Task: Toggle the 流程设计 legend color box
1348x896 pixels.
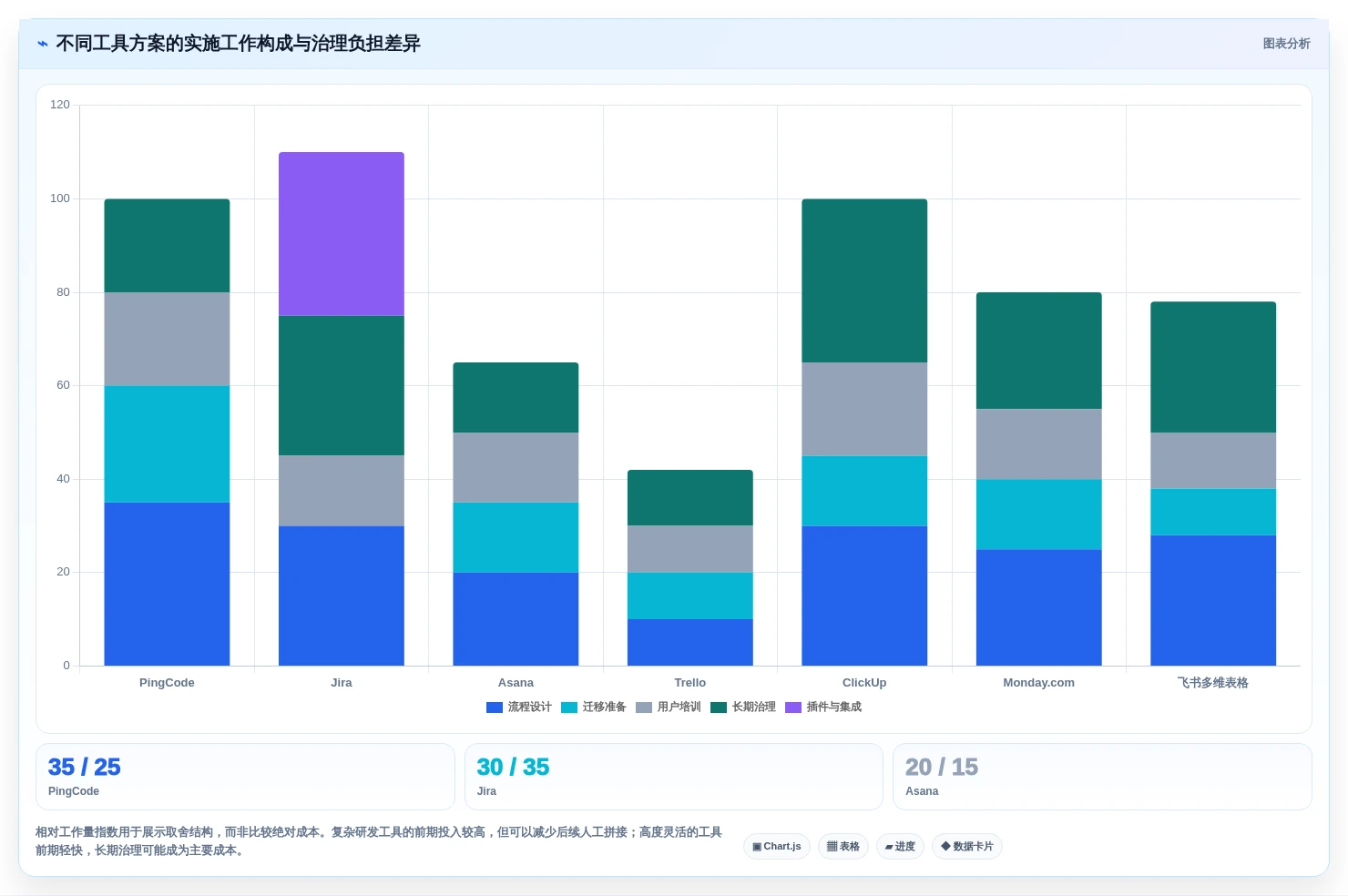Action: (x=495, y=708)
